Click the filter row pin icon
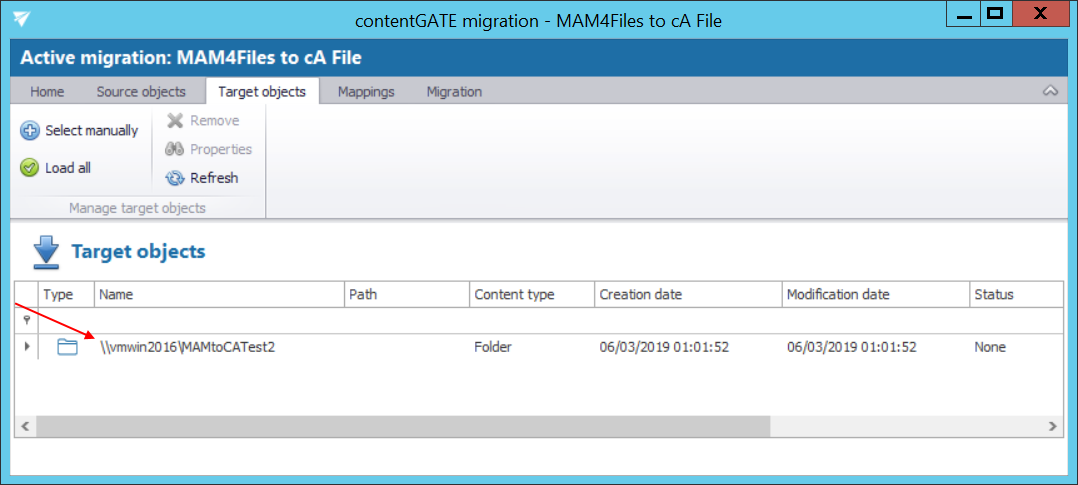 point(26,320)
